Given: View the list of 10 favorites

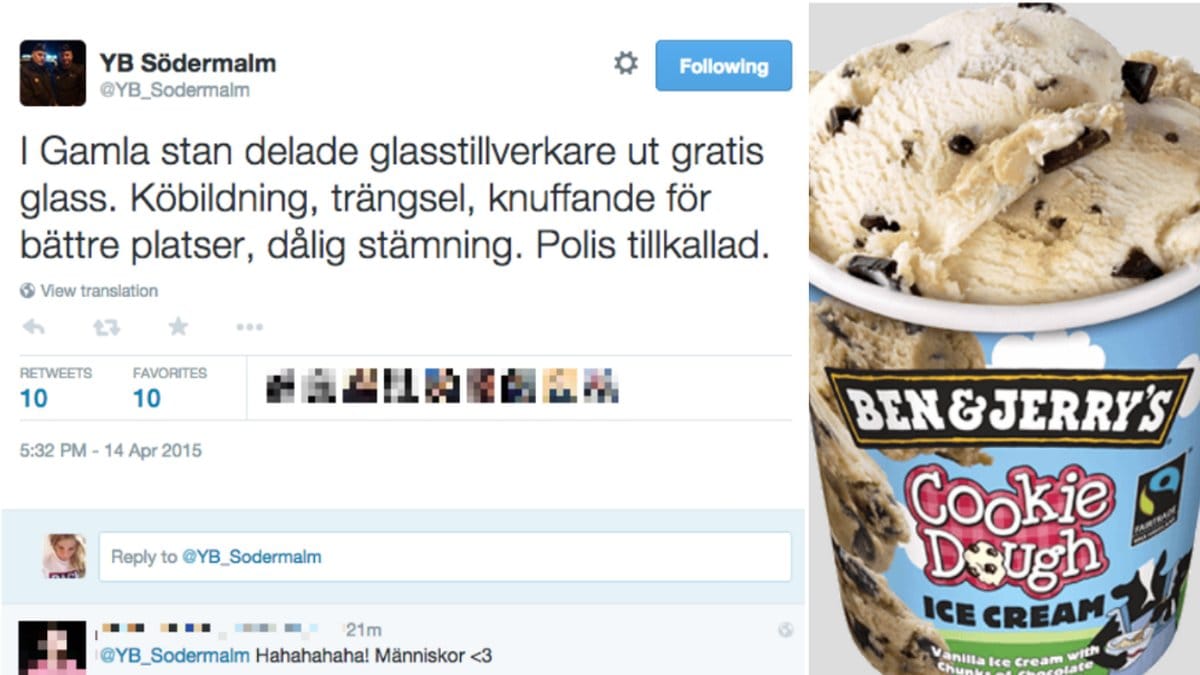Looking at the screenshot, I should point(170,387).
